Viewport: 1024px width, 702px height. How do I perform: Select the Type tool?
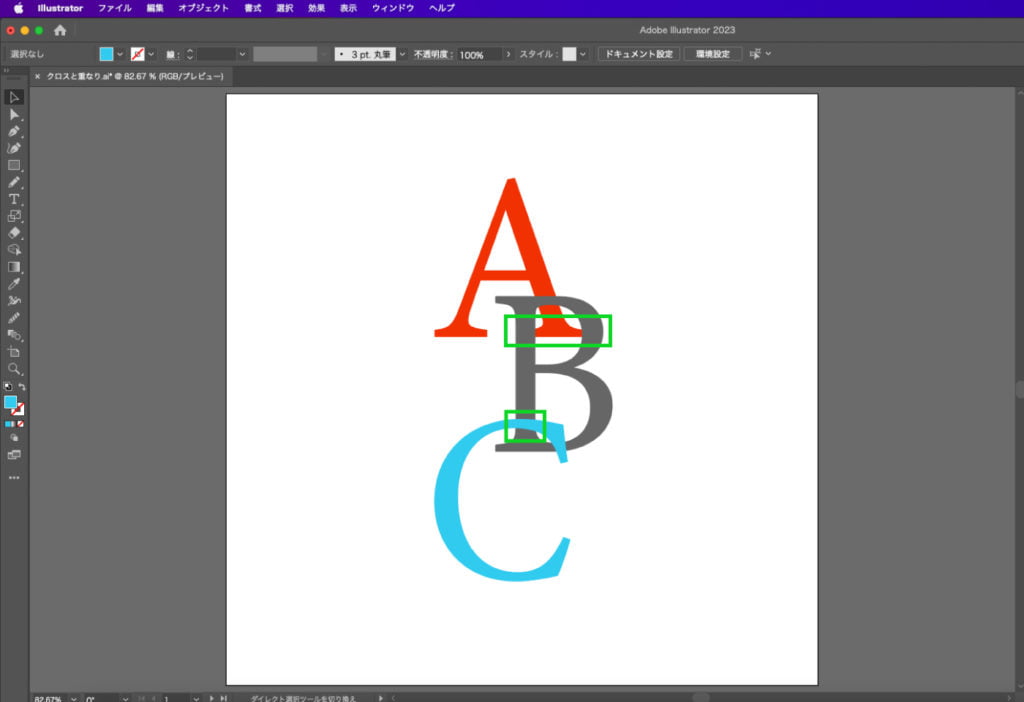click(14, 199)
